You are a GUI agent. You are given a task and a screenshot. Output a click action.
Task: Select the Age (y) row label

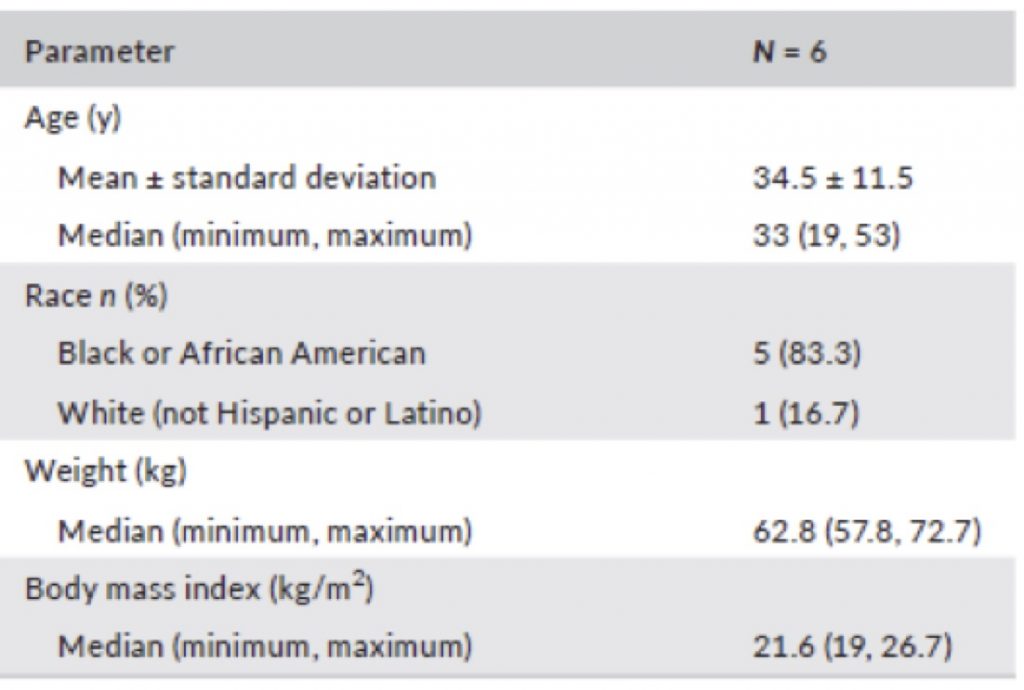[73, 119]
